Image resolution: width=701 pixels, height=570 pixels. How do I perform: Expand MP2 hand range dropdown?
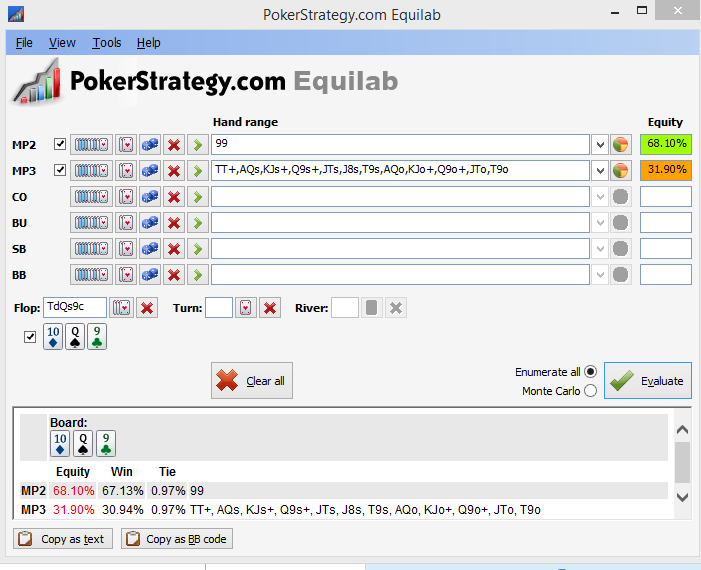pyautogui.click(x=600, y=144)
